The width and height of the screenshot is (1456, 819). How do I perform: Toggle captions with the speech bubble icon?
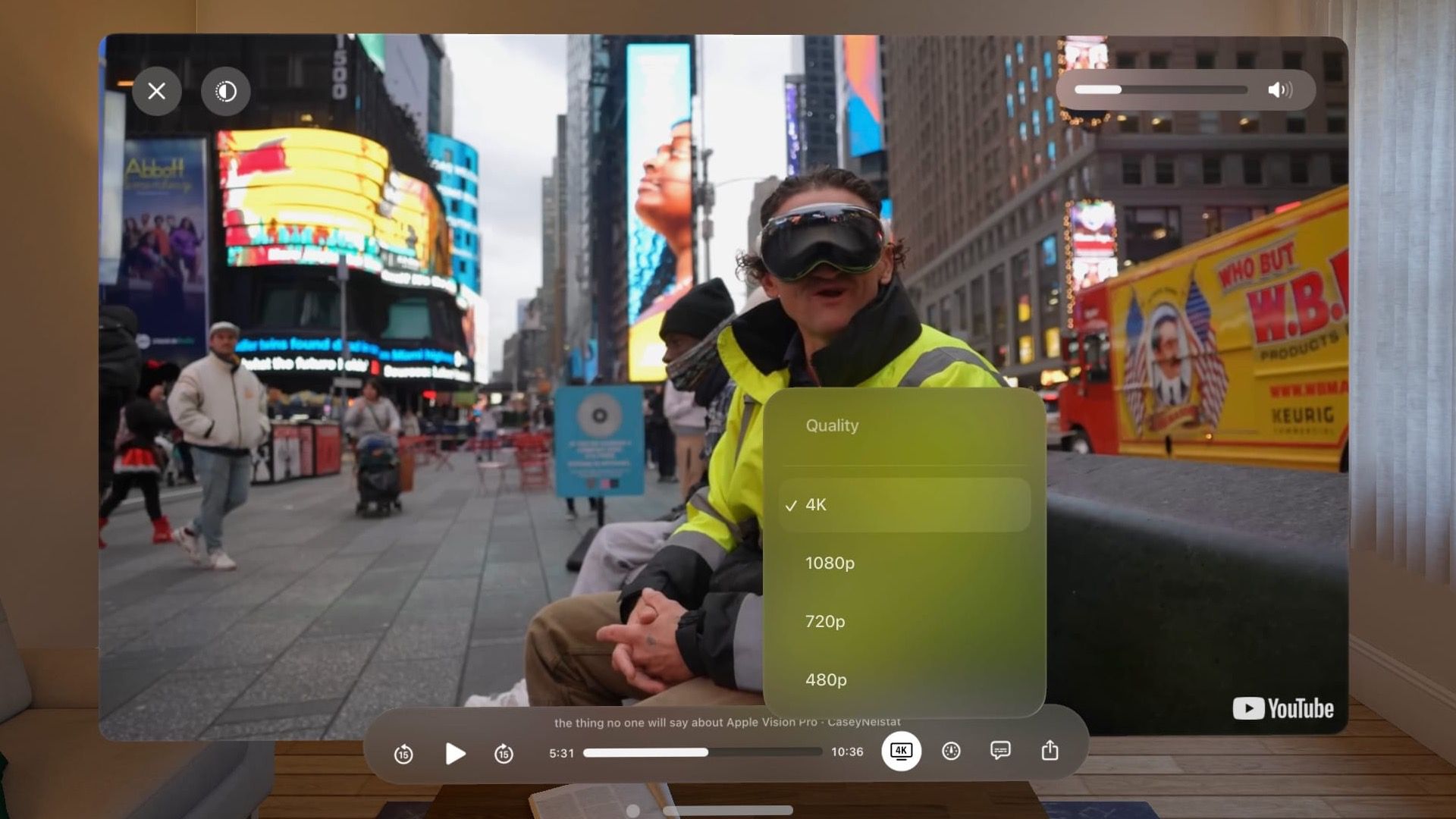[x=1001, y=751]
